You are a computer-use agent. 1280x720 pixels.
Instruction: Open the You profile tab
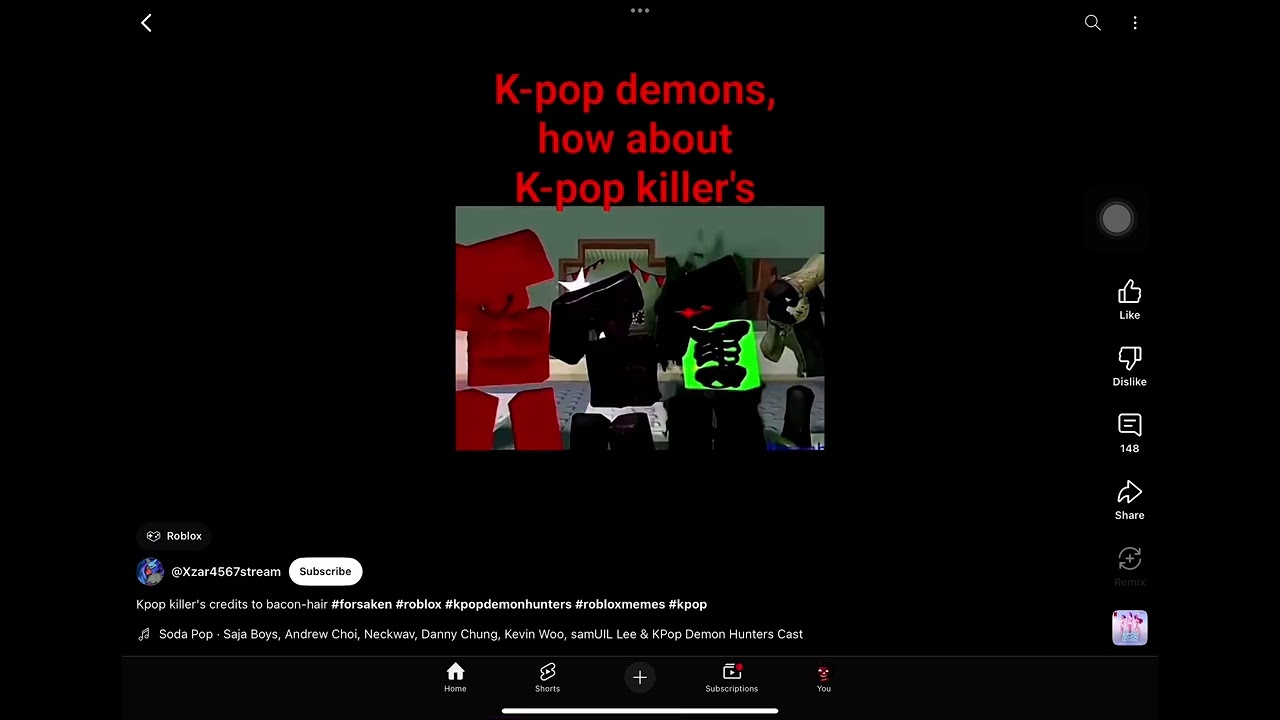coord(823,677)
